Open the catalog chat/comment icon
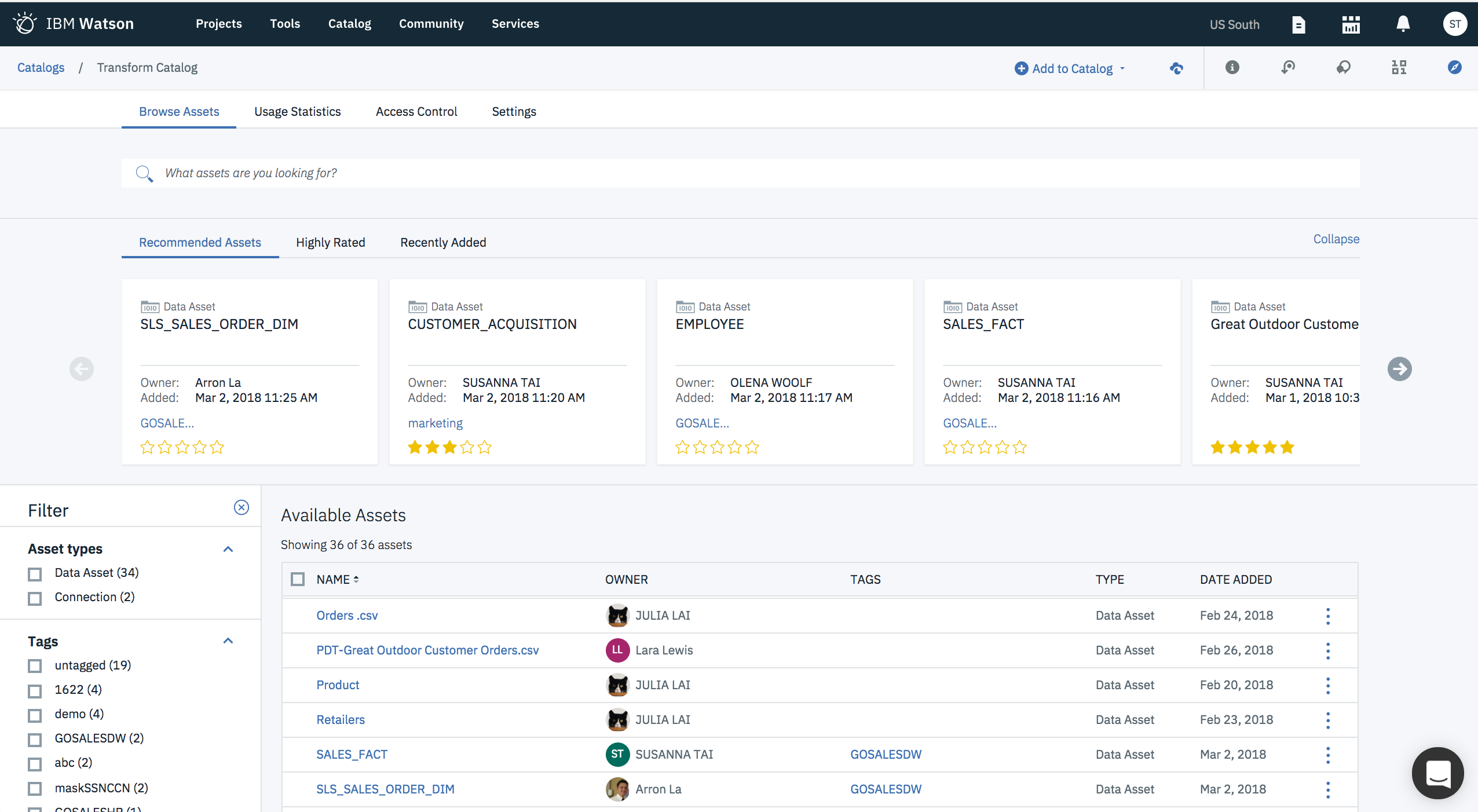 tap(1344, 68)
